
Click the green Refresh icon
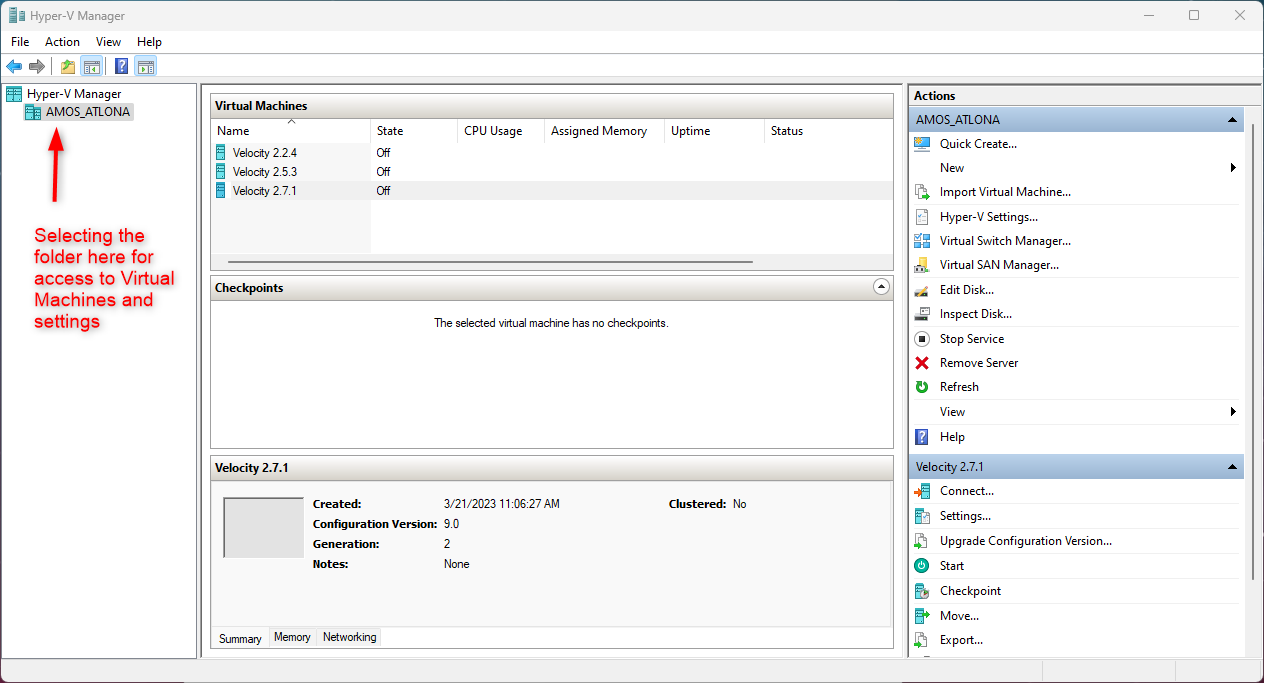pyautogui.click(x=922, y=387)
